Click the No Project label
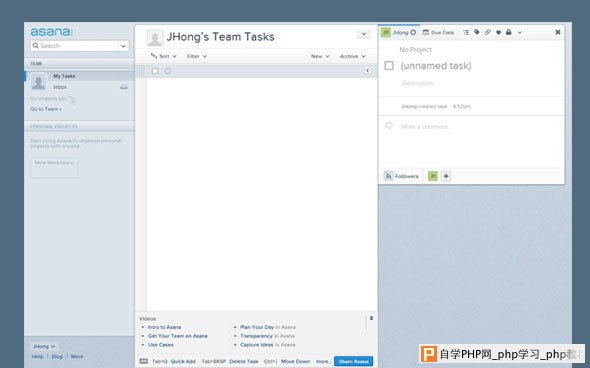Viewport: 590px width, 368px height. (415, 50)
